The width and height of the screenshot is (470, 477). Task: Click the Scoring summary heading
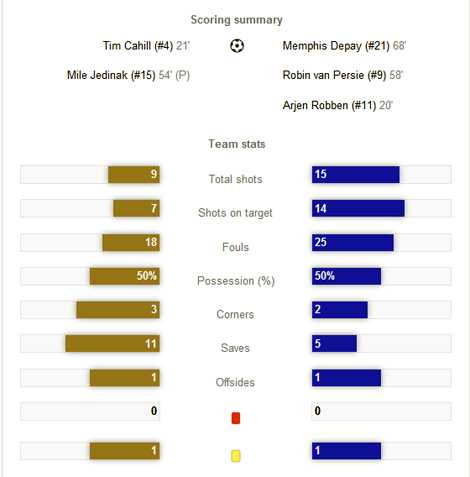tap(236, 20)
